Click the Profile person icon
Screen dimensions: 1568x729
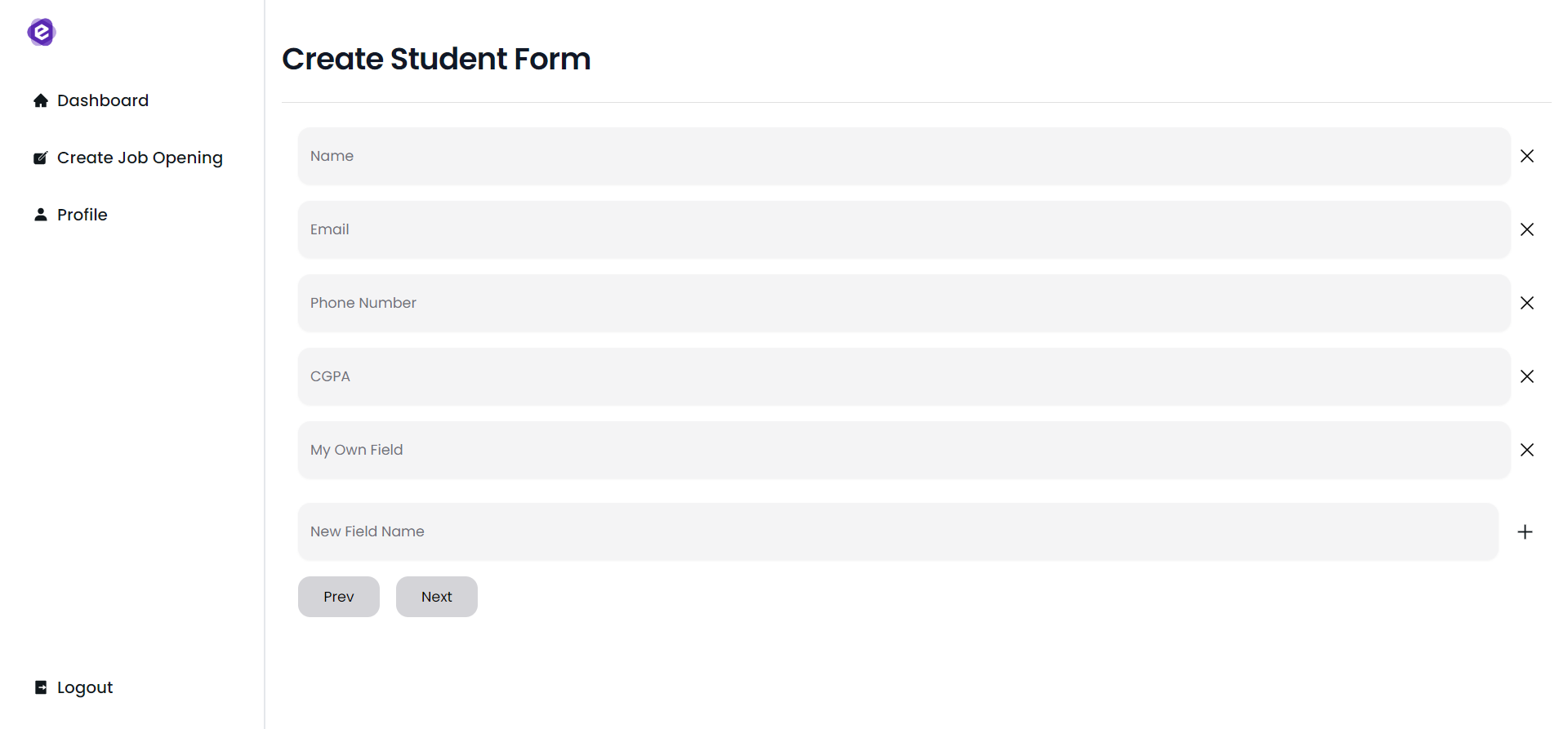point(40,215)
